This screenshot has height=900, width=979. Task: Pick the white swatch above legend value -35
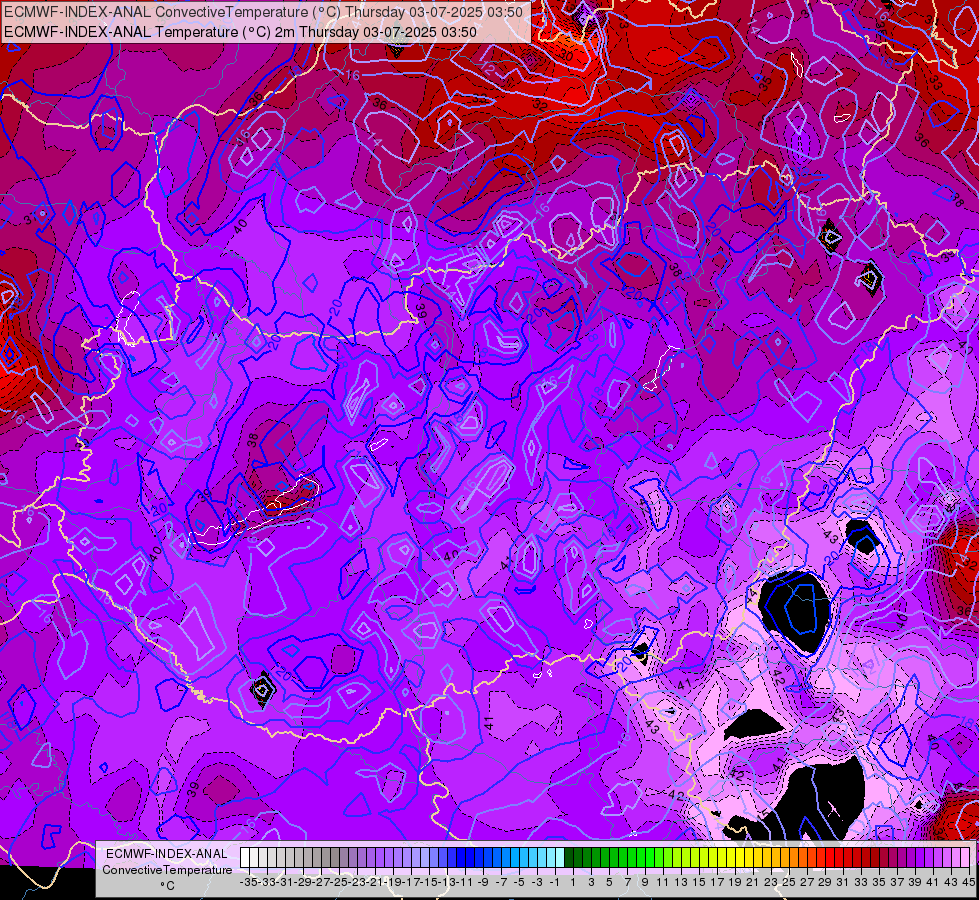click(245, 857)
